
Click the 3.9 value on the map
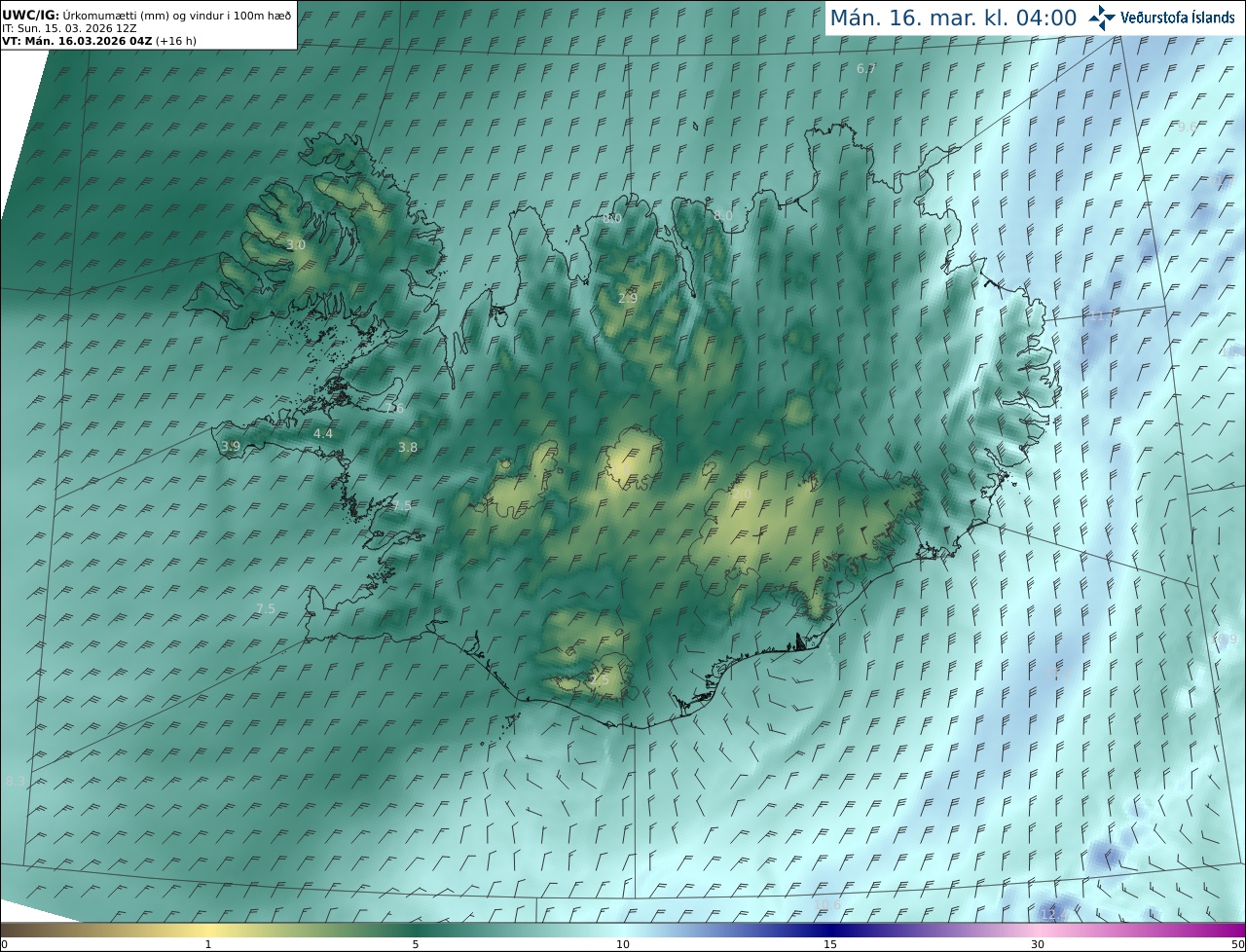click(x=231, y=446)
